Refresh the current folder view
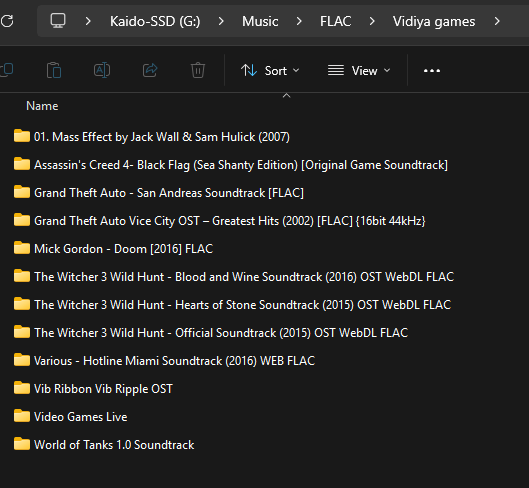529x488 pixels. (x=7, y=21)
